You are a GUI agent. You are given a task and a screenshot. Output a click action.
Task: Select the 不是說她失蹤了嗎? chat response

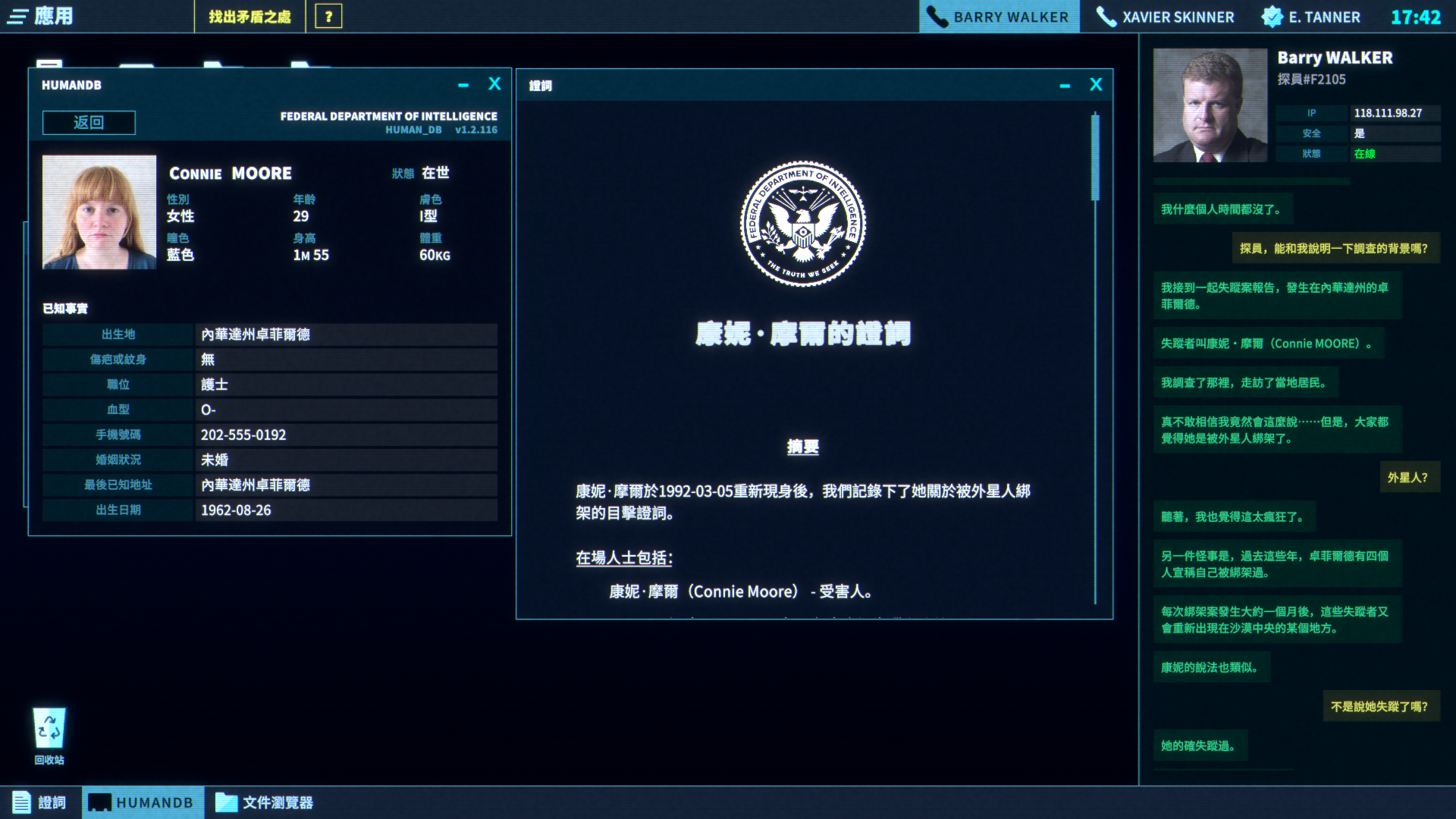coord(1381,706)
